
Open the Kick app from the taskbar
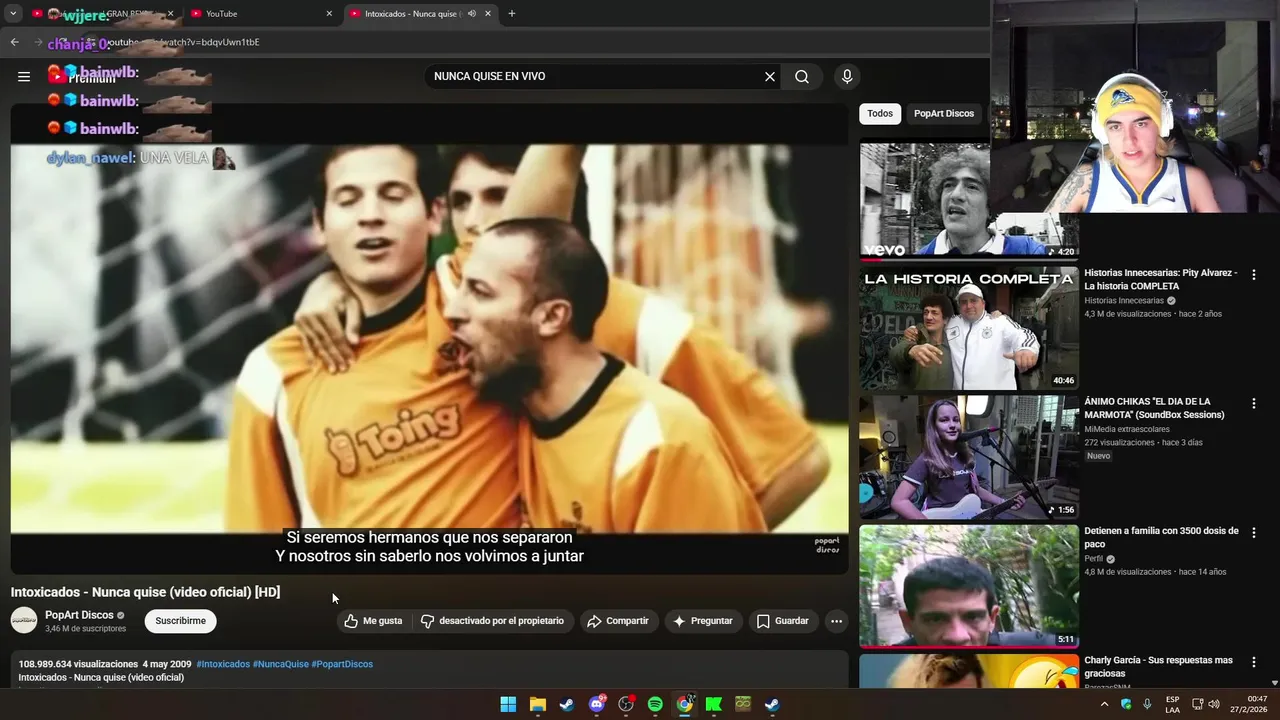pyautogui.click(x=713, y=704)
